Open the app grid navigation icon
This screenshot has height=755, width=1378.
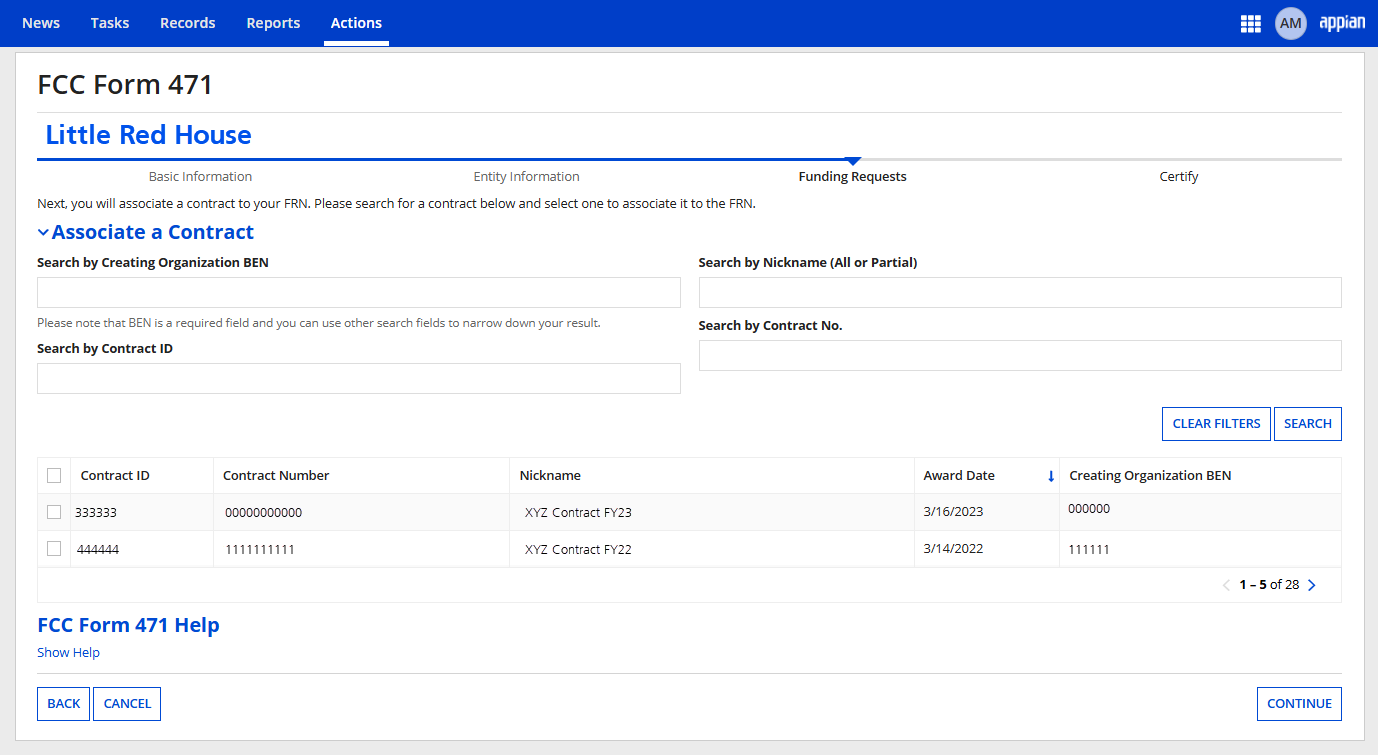1250,24
